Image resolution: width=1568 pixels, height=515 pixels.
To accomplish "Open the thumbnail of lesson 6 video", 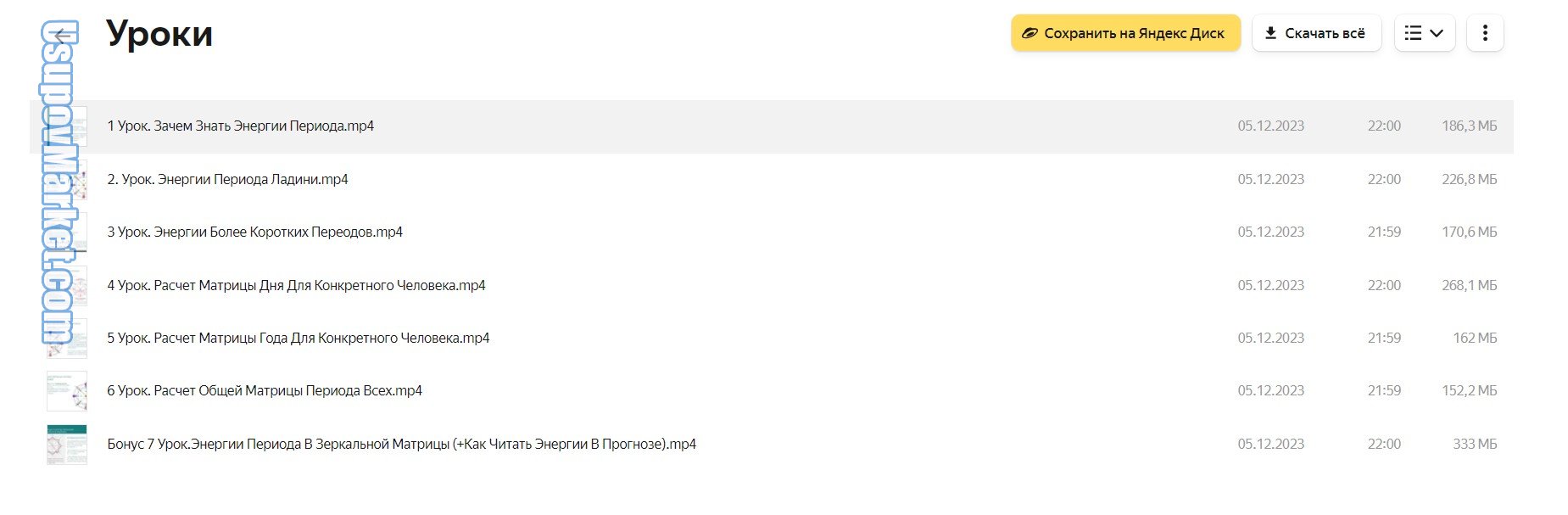I will [67, 391].
